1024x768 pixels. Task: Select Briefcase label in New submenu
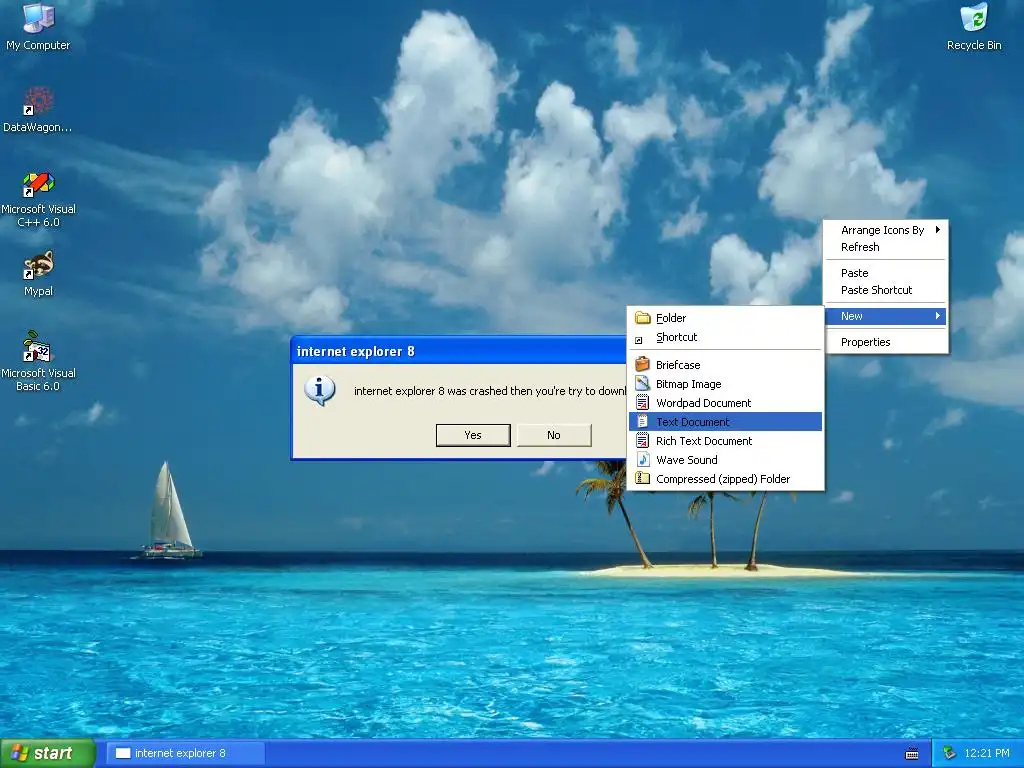coord(678,364)
